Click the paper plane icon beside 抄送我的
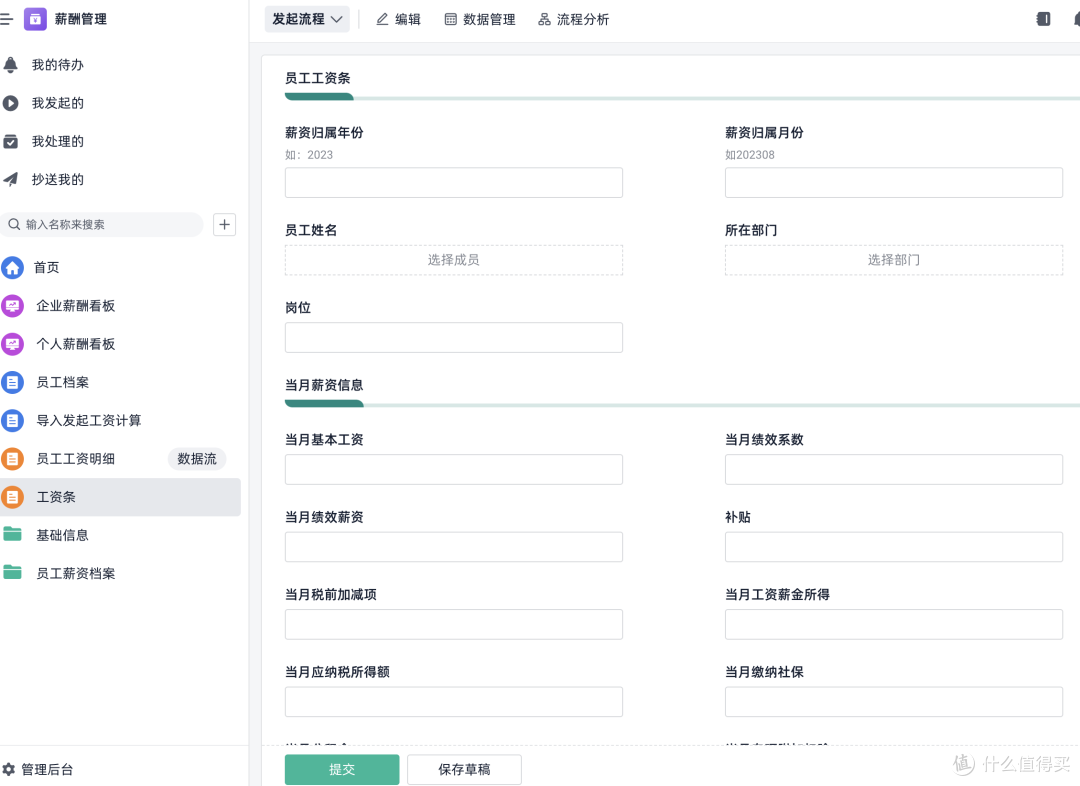The width and height of the screenshot is (1080, 786). coord(10,180)
